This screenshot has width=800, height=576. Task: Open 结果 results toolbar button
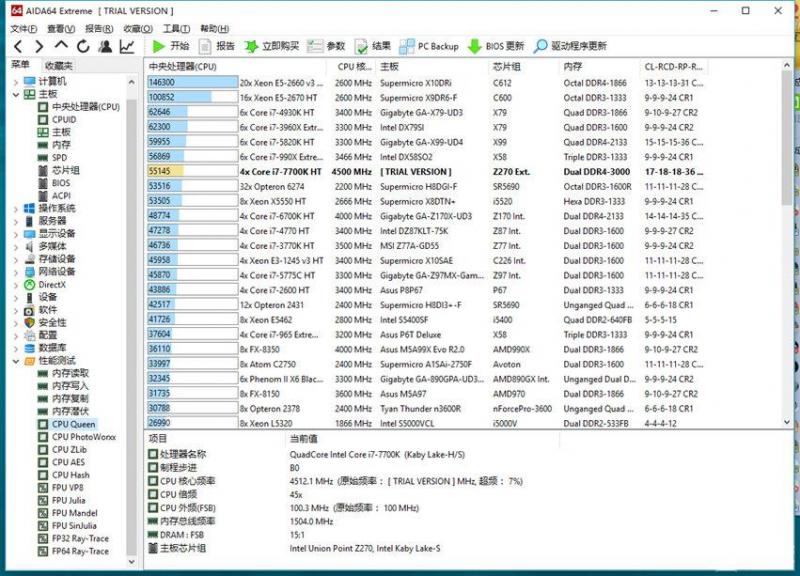tap(373, 46)
